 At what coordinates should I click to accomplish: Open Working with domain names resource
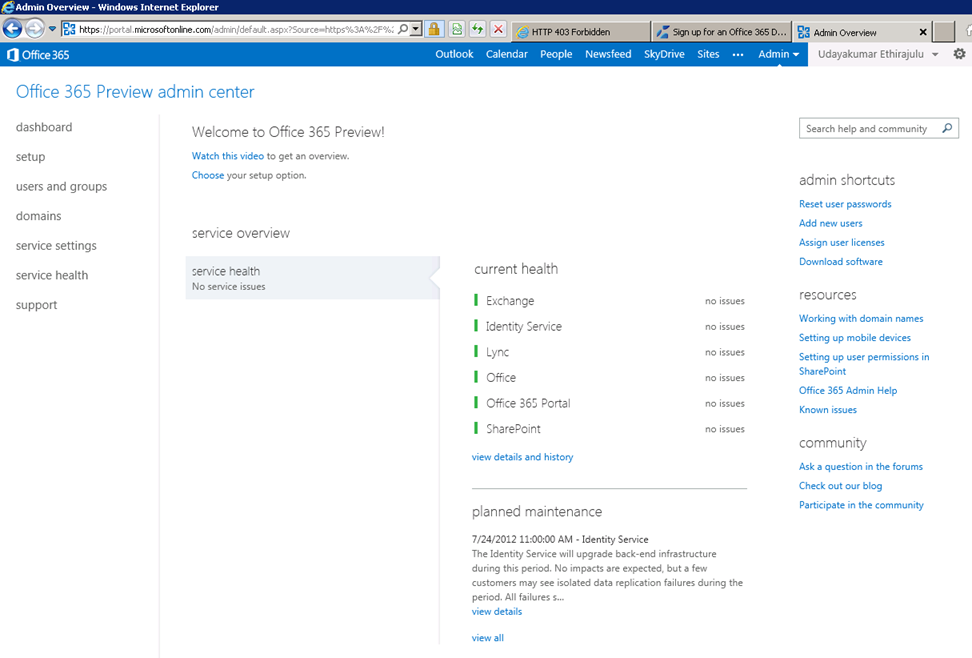(x=861, y=319)
